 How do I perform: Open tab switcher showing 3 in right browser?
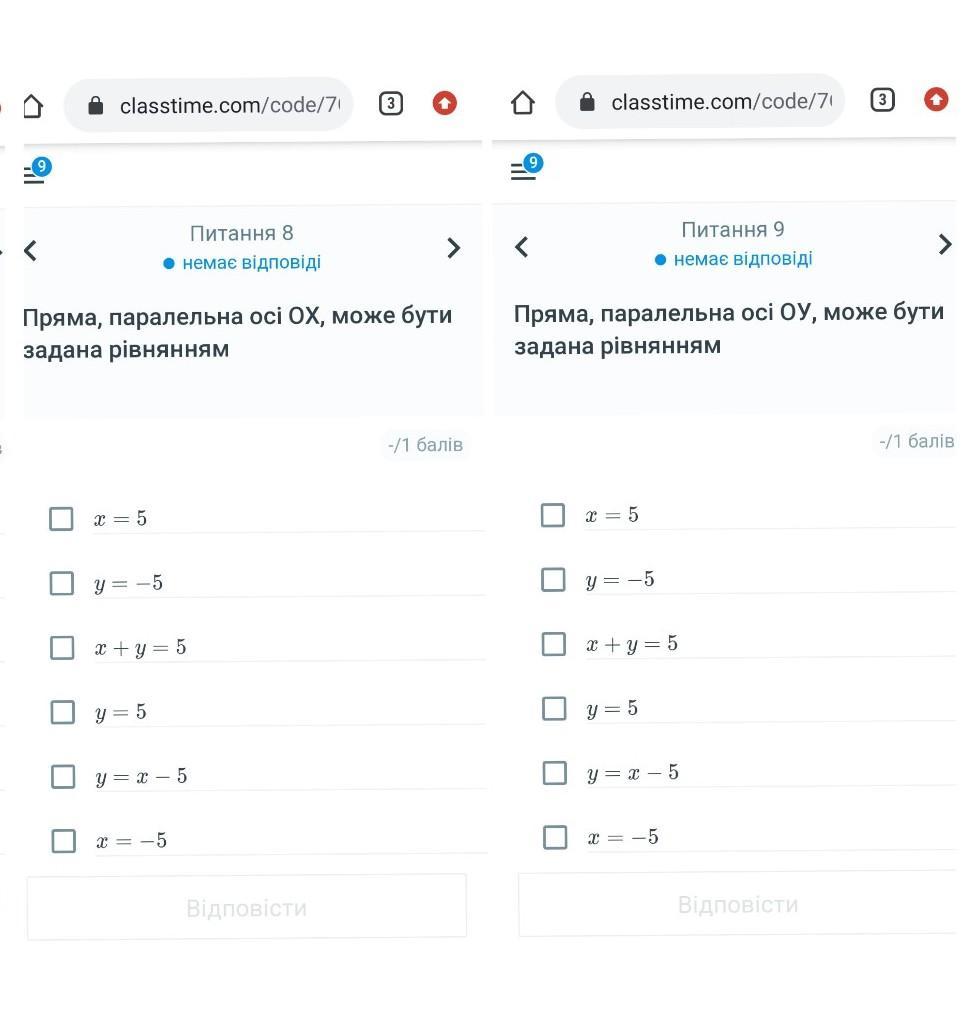pos(882,100)
